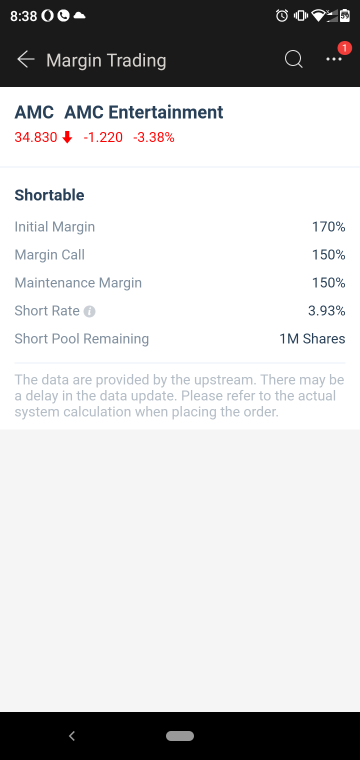Viewport: 360px width, 760px height.
Task: Select the Initial Margin row
Action: pos(180,227)
